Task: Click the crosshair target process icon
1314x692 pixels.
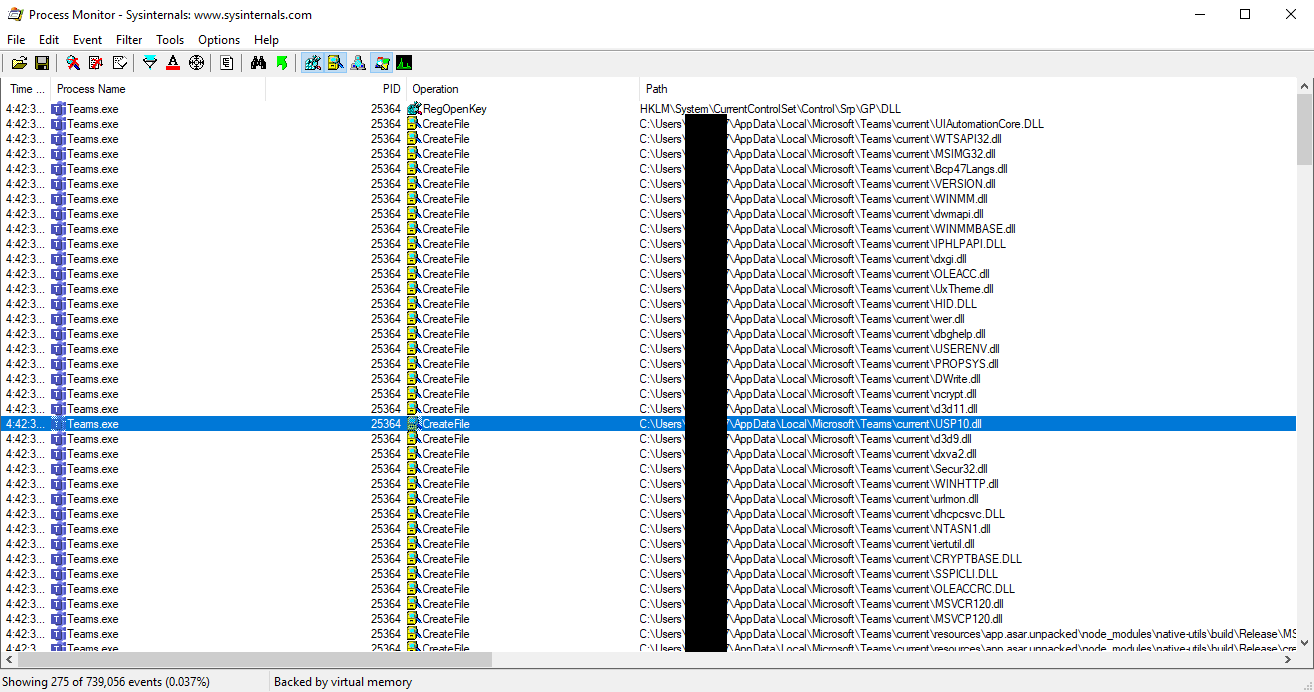Action: coord(196,63)
